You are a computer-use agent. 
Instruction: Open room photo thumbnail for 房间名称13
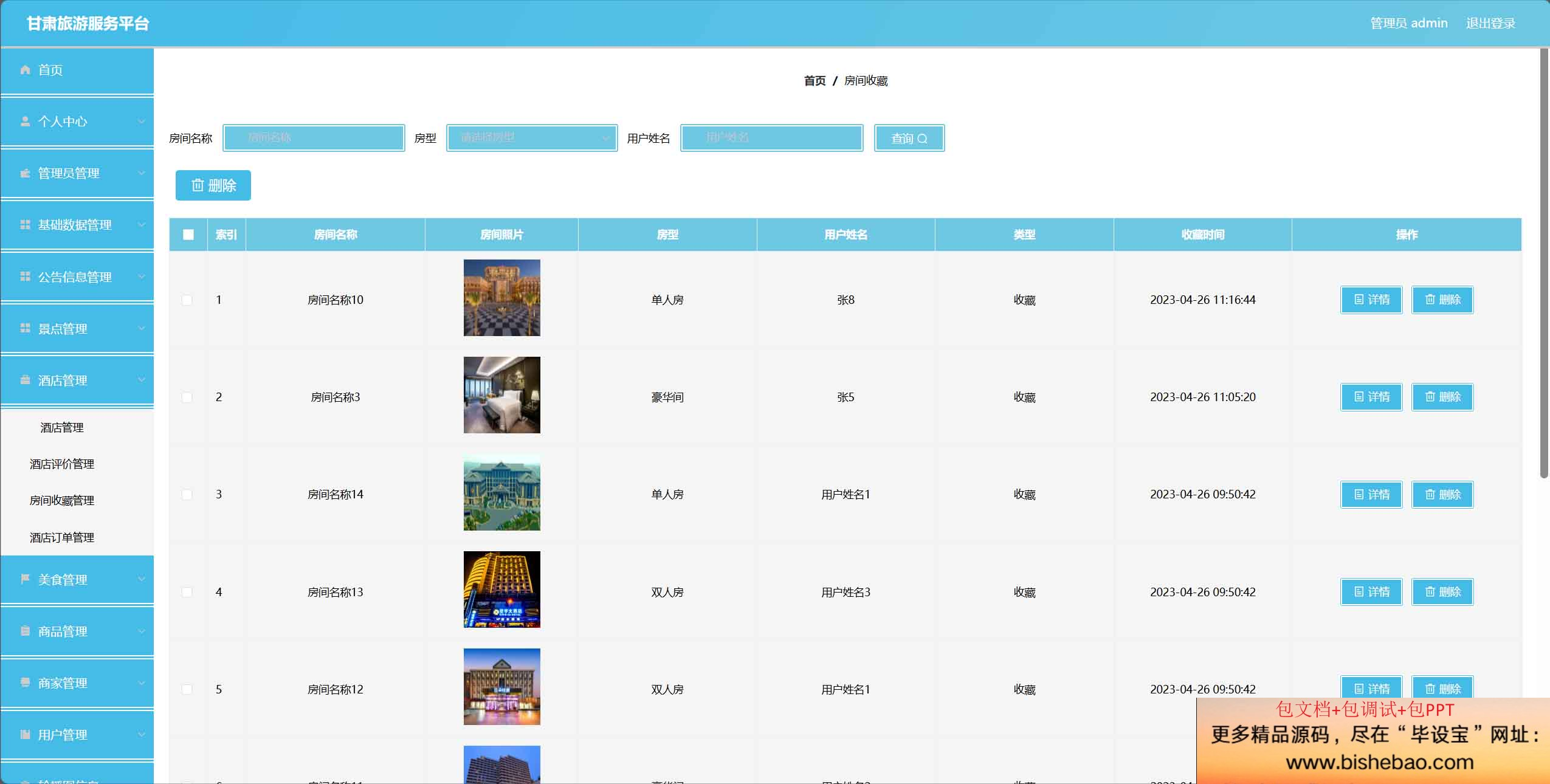pos(501,590)
